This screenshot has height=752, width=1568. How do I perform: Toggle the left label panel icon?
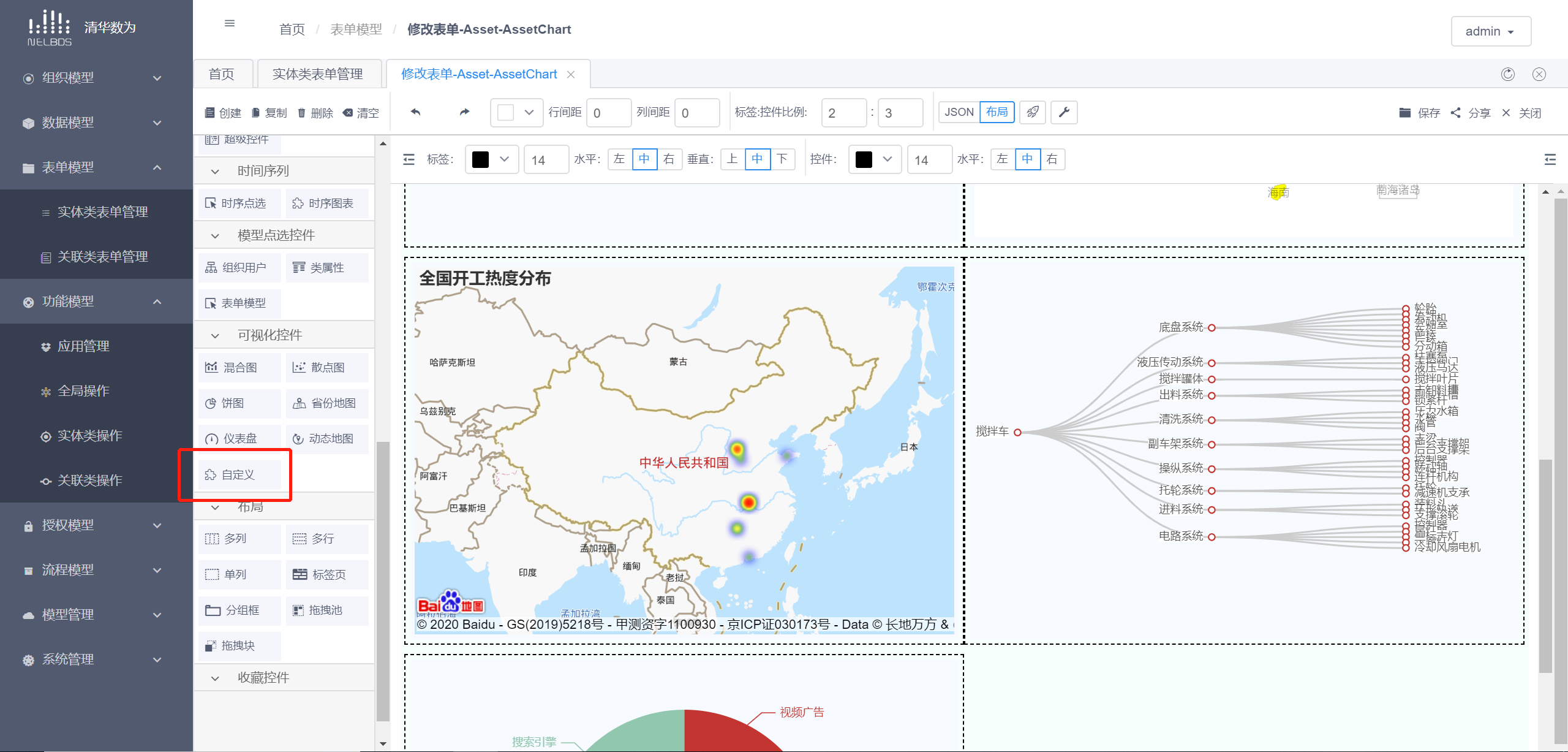(409, 159)
